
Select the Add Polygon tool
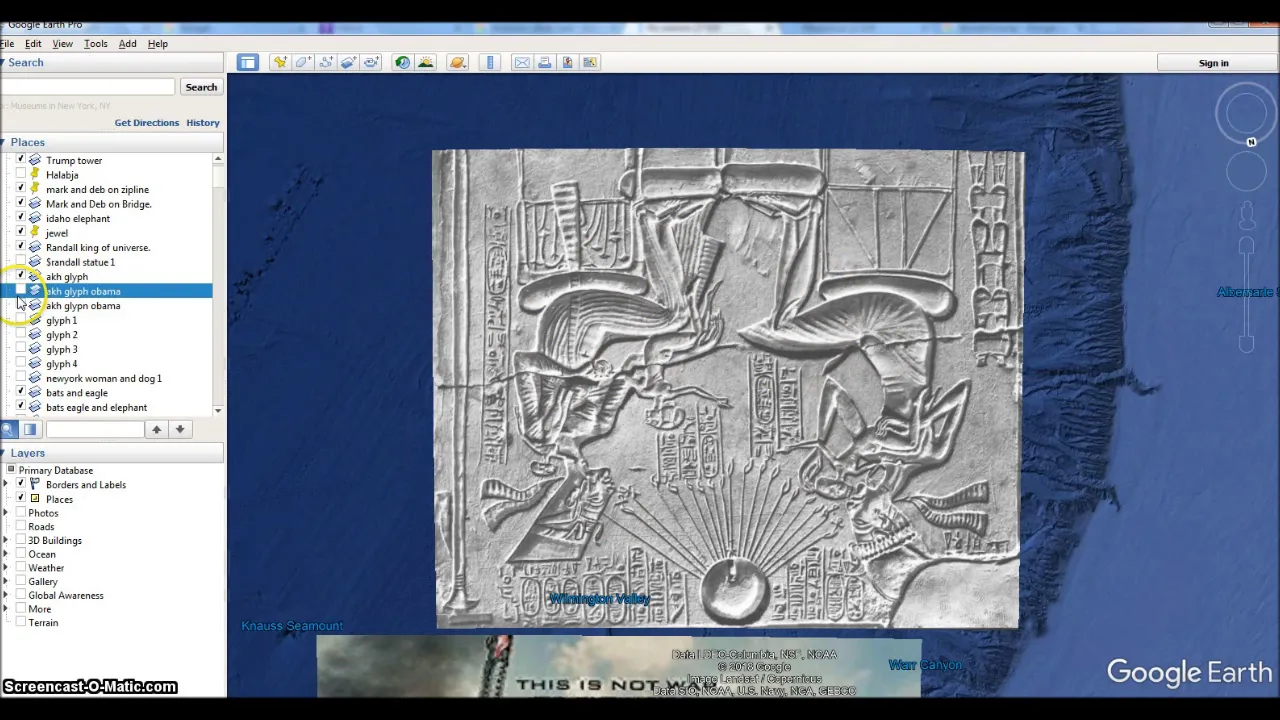[303, 62]
